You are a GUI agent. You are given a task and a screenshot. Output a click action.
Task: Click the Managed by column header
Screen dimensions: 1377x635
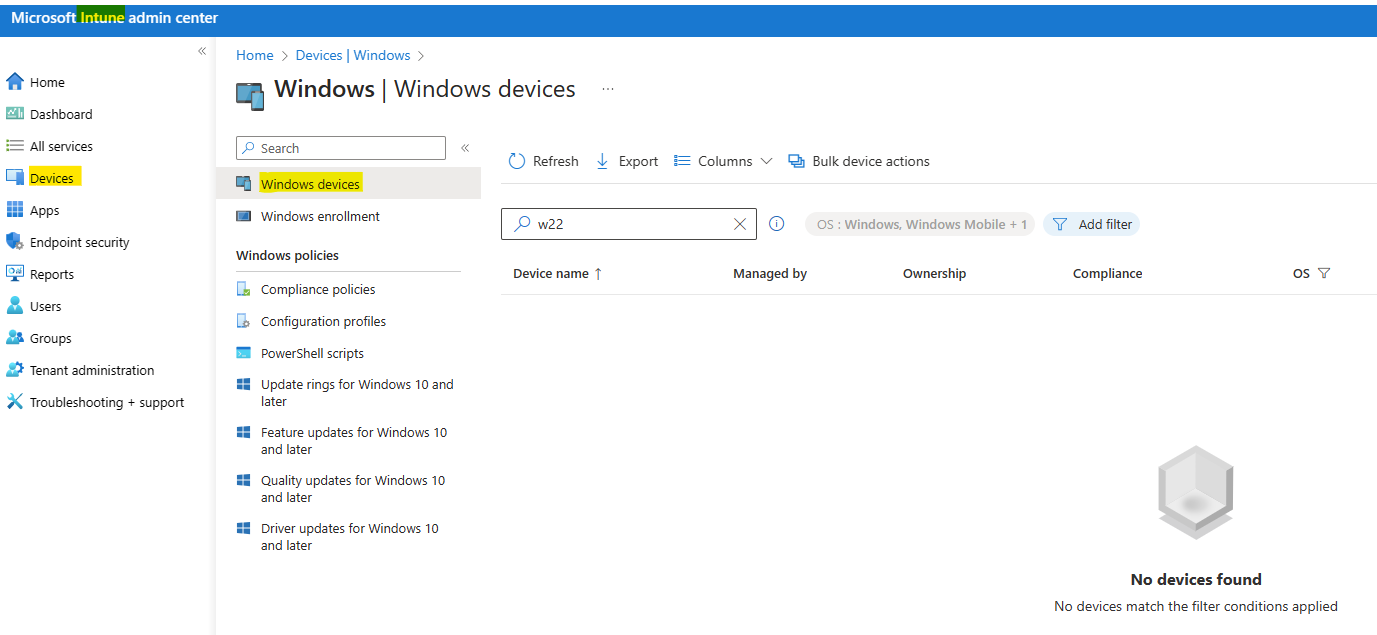coord(770,273)
